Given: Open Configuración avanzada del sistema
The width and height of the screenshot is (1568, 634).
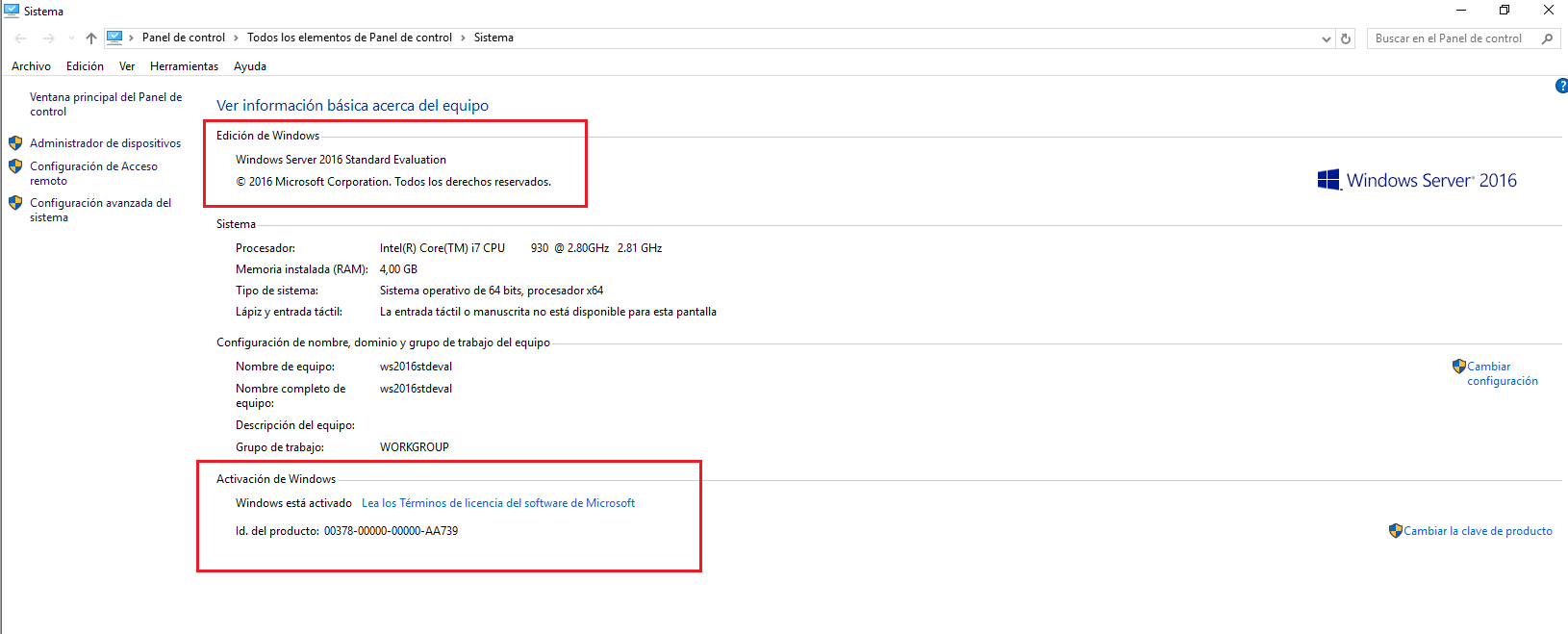Looking at the screenshot, I should tap(100, 210).
